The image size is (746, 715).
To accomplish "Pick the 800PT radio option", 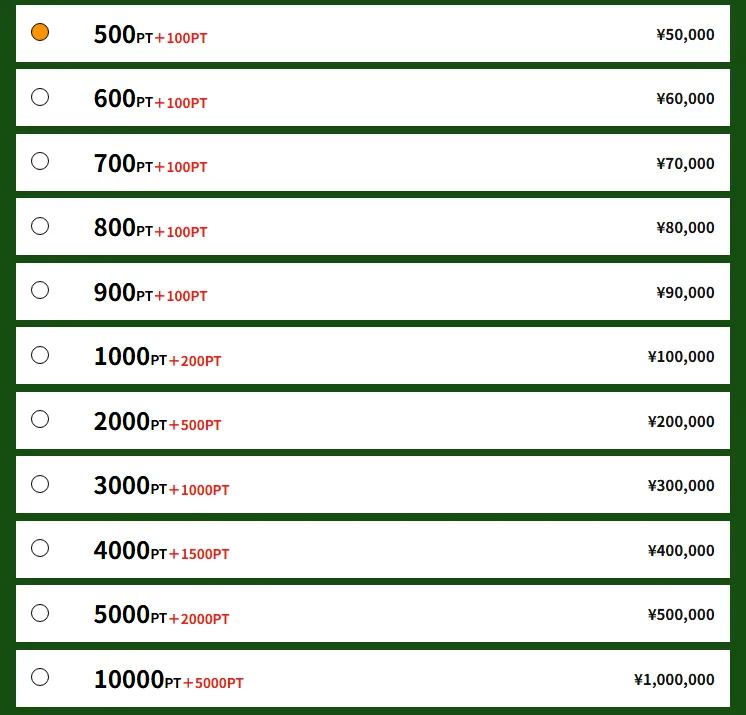I will (40, 226).
